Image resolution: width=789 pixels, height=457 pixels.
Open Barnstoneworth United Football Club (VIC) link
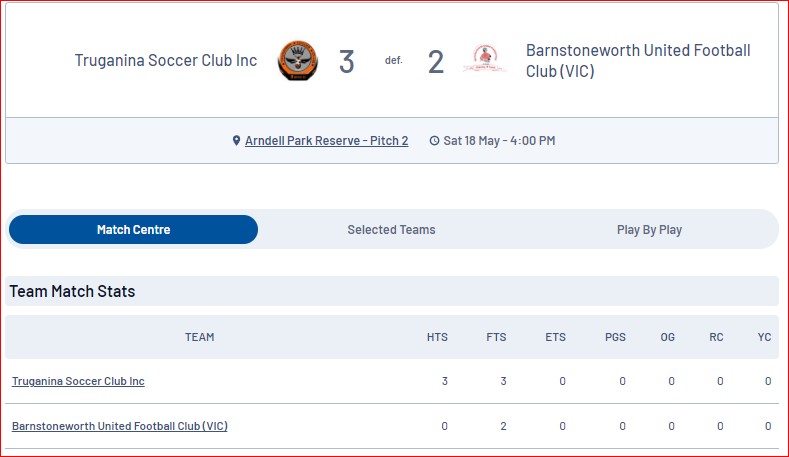pyautogui.click(x=120, y=426)
